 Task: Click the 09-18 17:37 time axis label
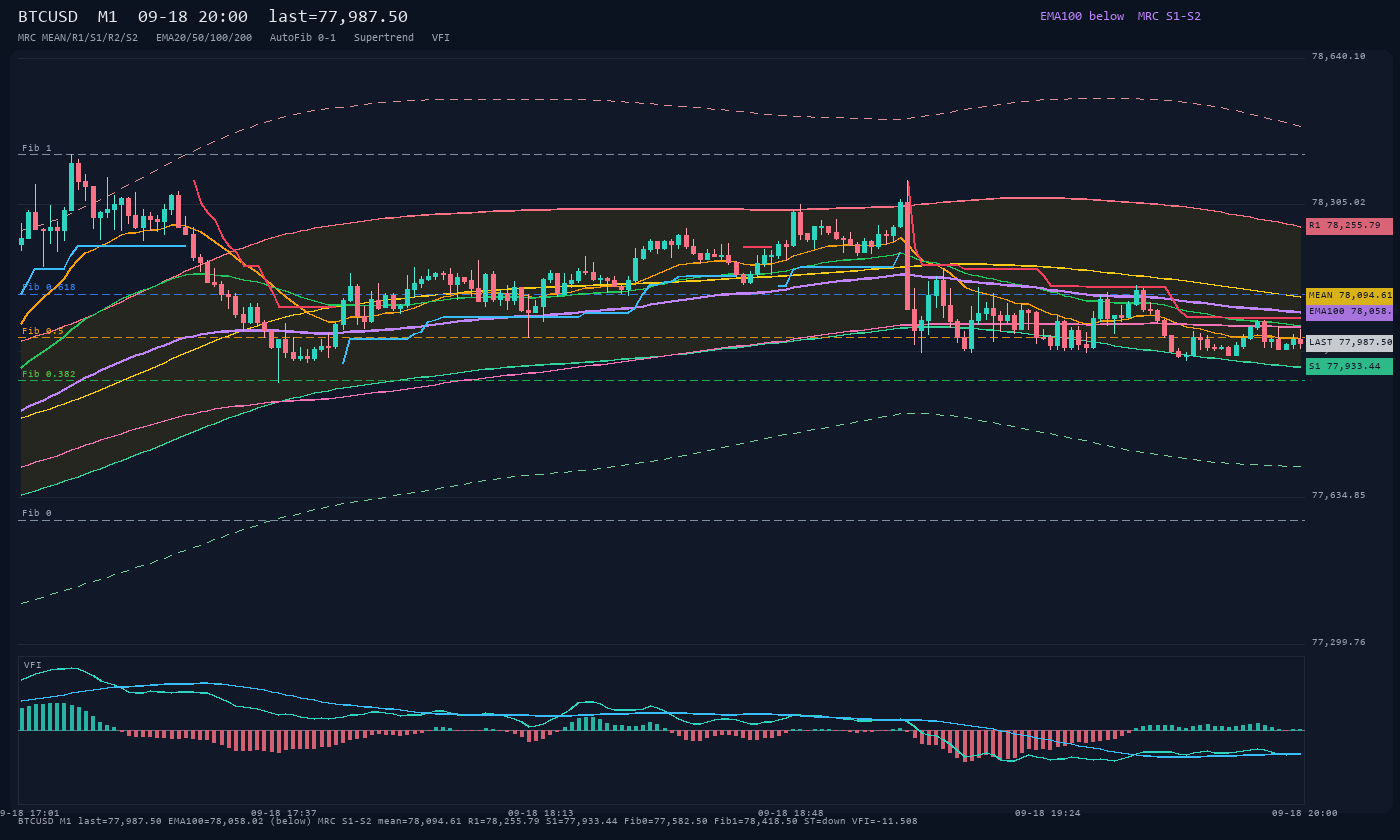pos(284,813)
